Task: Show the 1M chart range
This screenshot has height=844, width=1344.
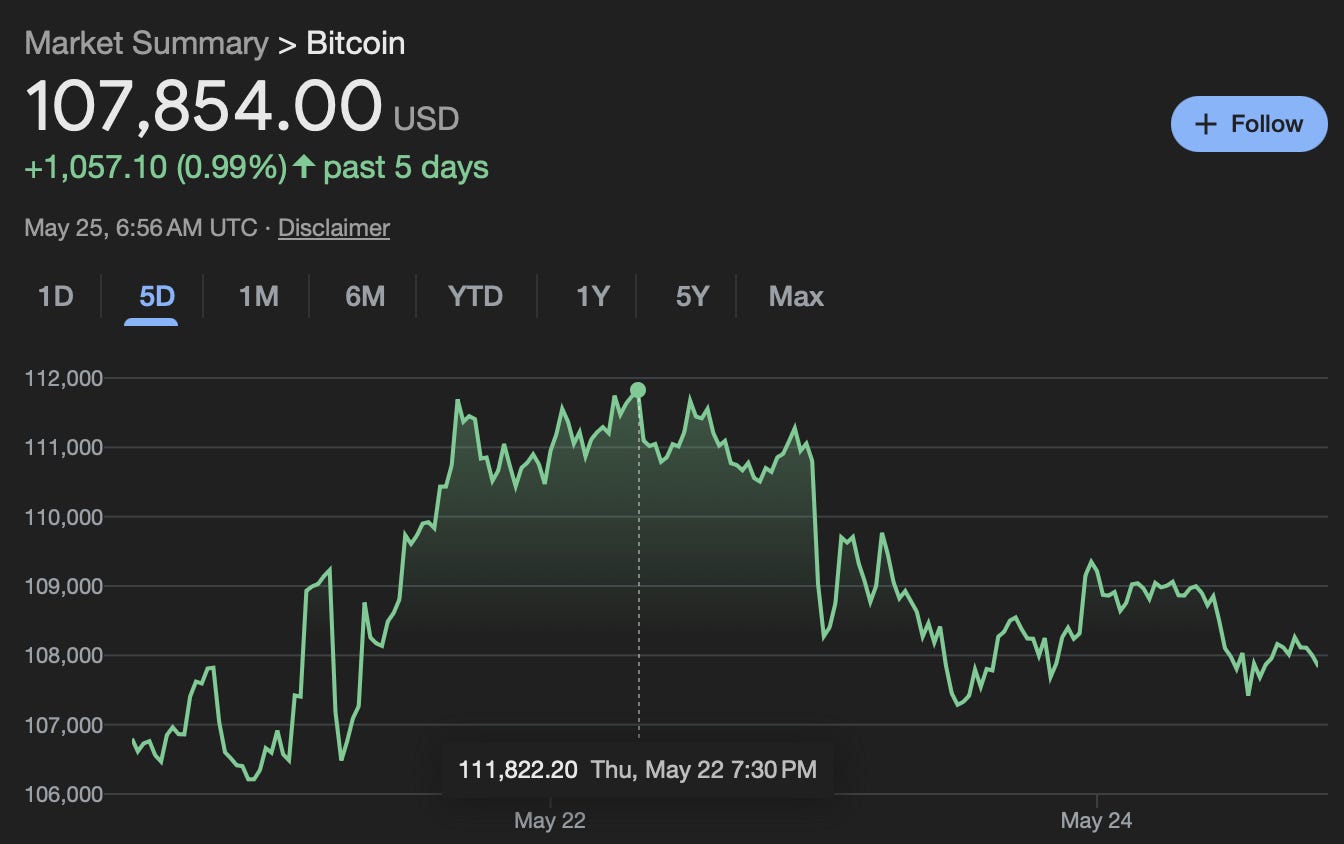Action: click(258, 297)
